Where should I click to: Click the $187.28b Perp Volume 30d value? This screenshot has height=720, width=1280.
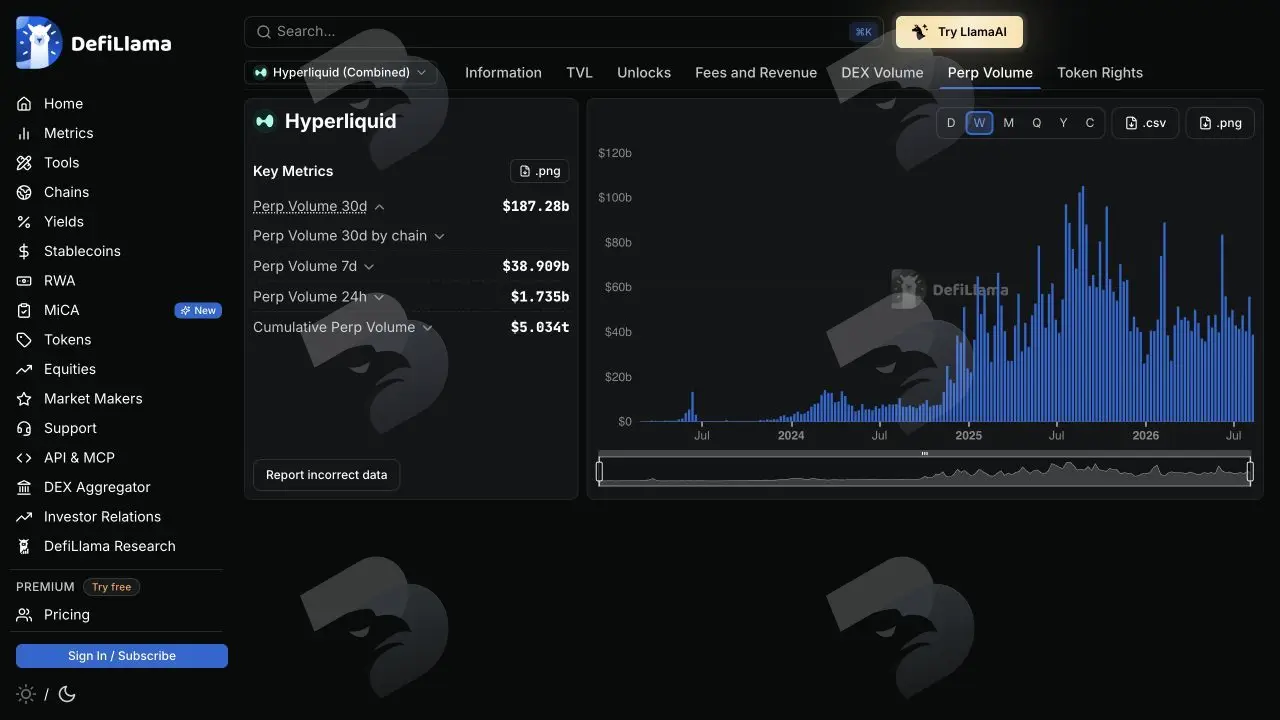[536, 206]
